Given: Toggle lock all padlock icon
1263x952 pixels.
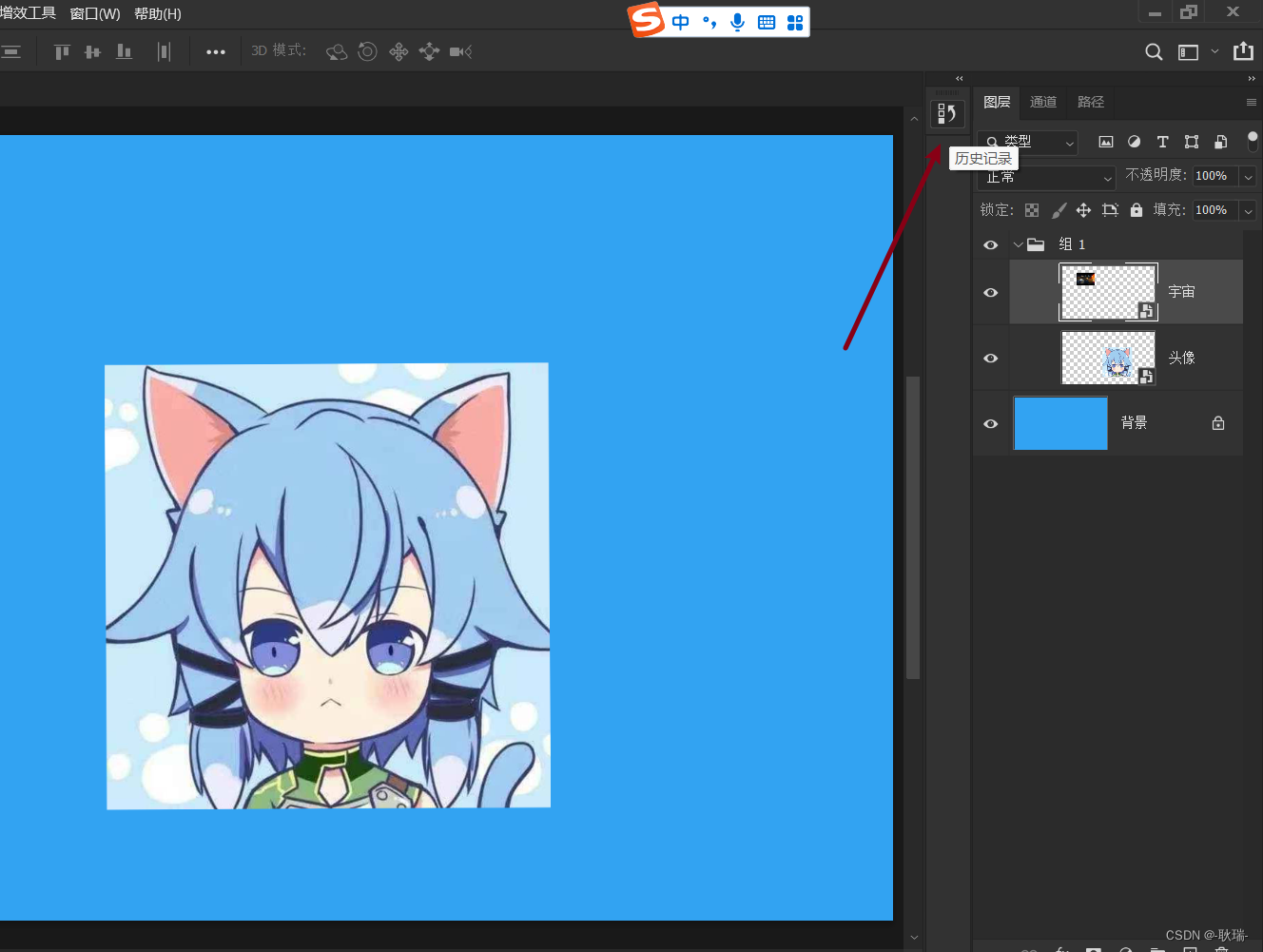Looking at the screenshot, I should click(x=1137, y=210).
